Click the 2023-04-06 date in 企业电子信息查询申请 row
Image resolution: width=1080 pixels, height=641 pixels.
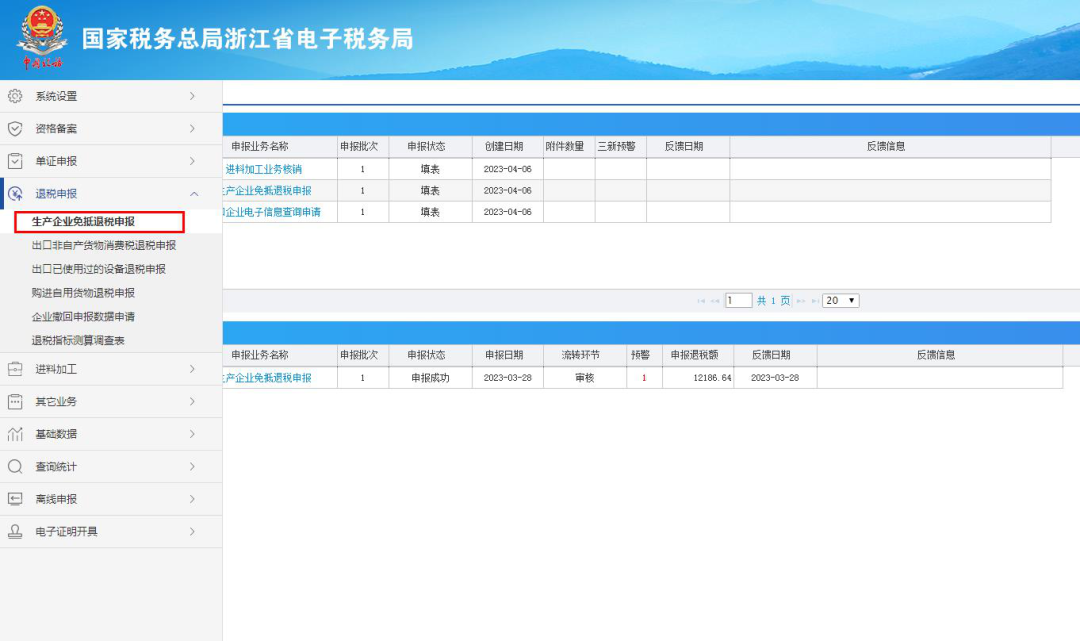[508, 212]
